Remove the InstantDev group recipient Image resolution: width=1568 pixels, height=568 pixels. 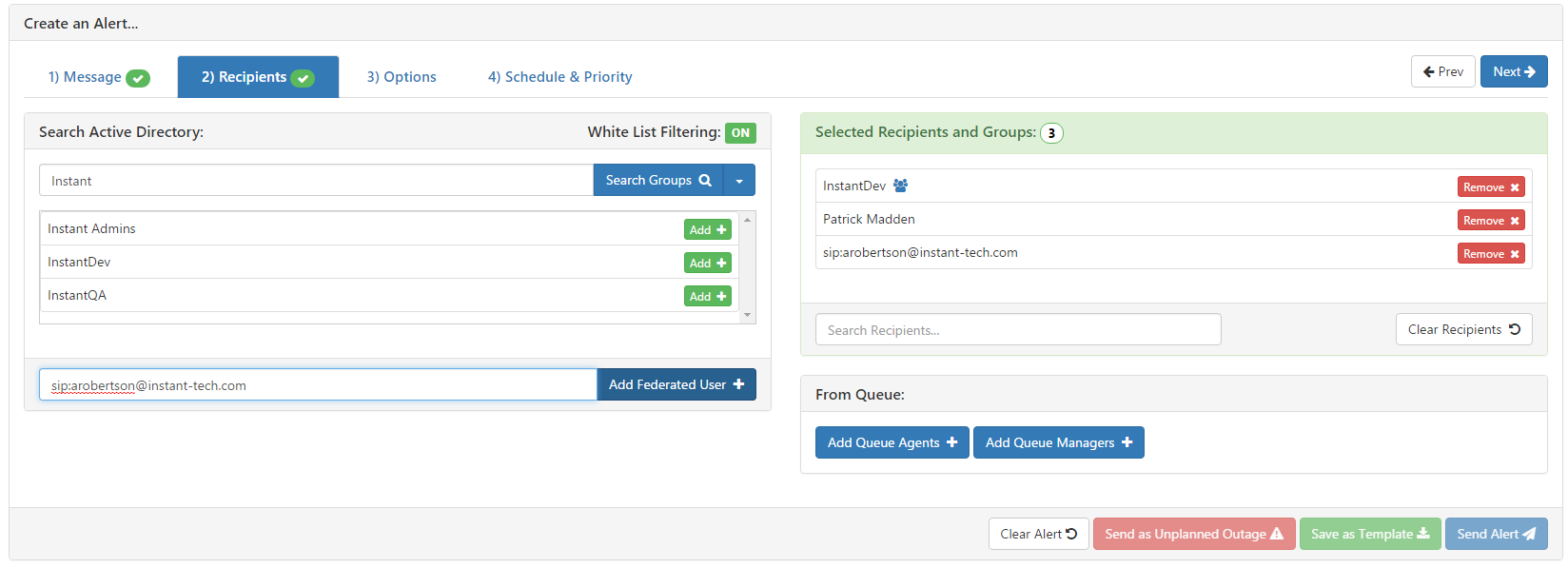click(x=1491, y=186)
